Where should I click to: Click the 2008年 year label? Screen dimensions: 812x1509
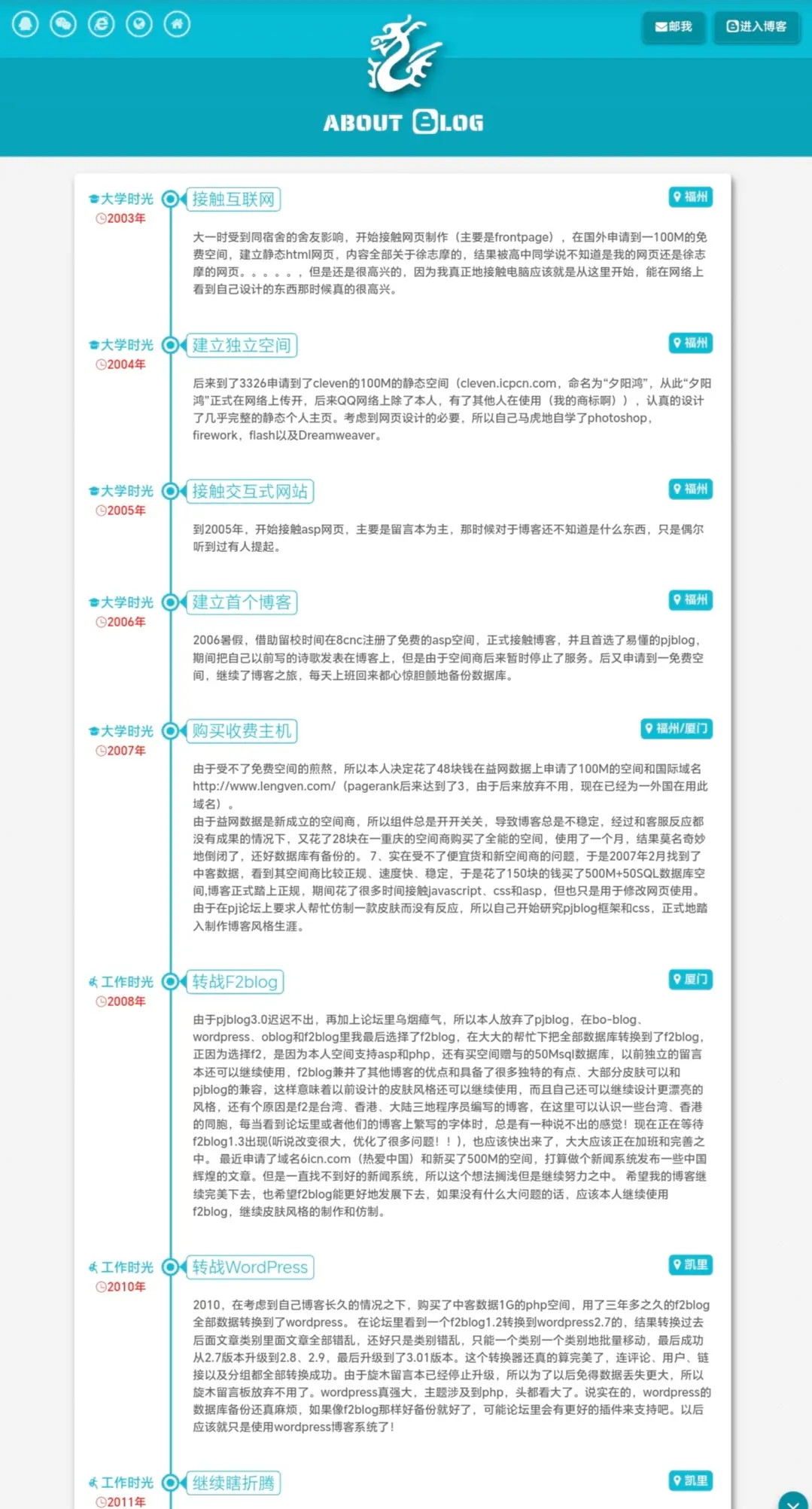click(121, 1001)
